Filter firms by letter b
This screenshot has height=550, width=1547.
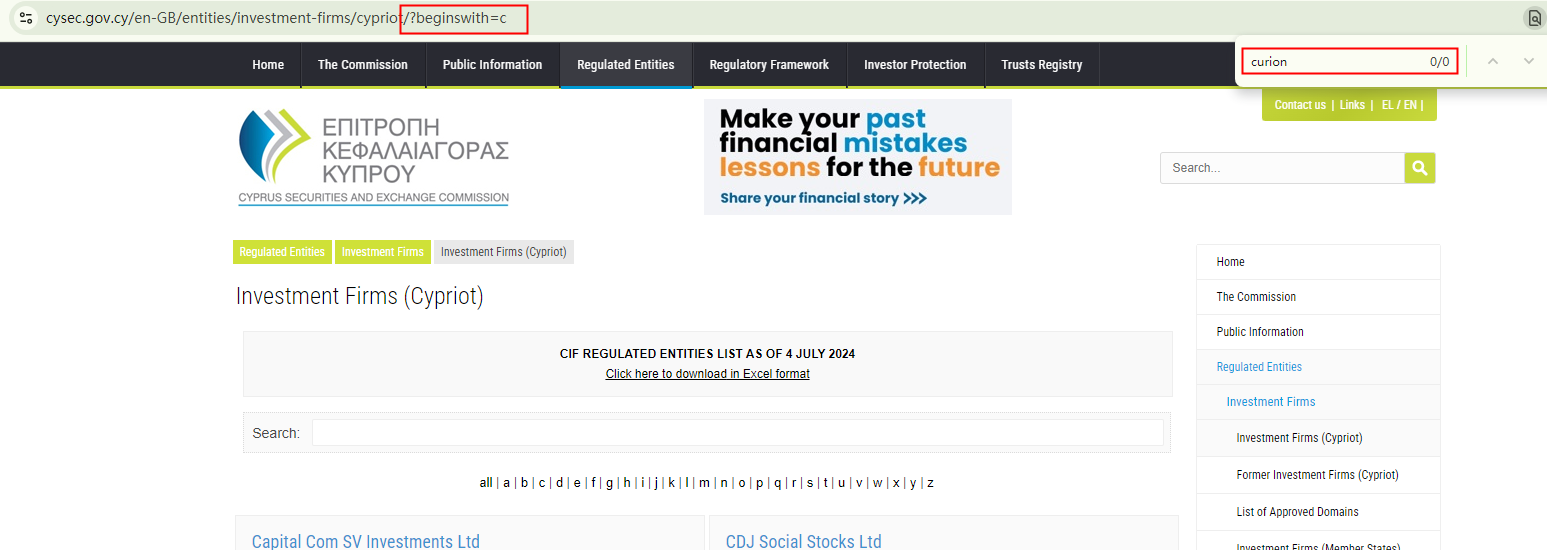524,483
